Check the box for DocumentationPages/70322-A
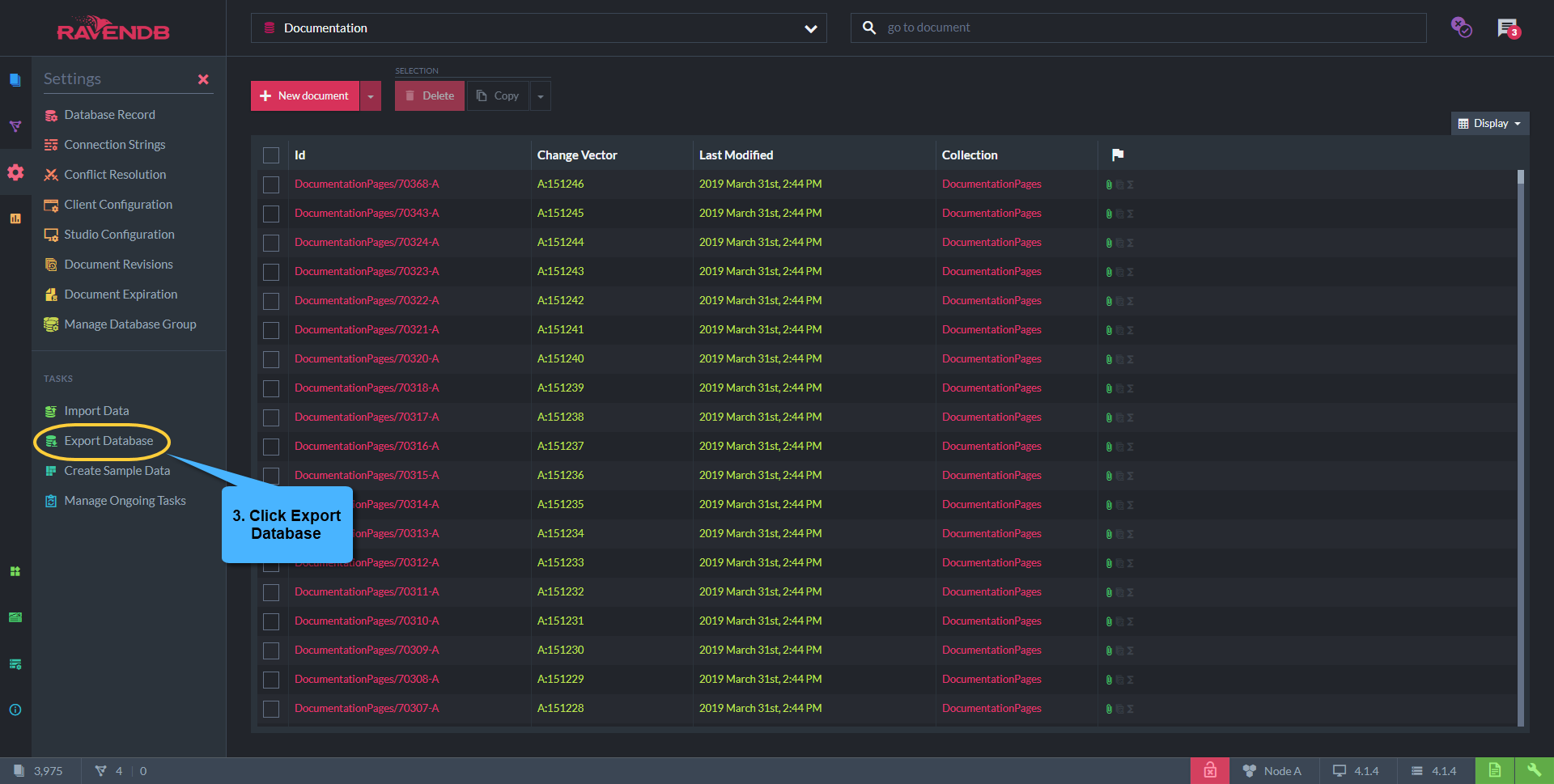 tap(271, 301)
